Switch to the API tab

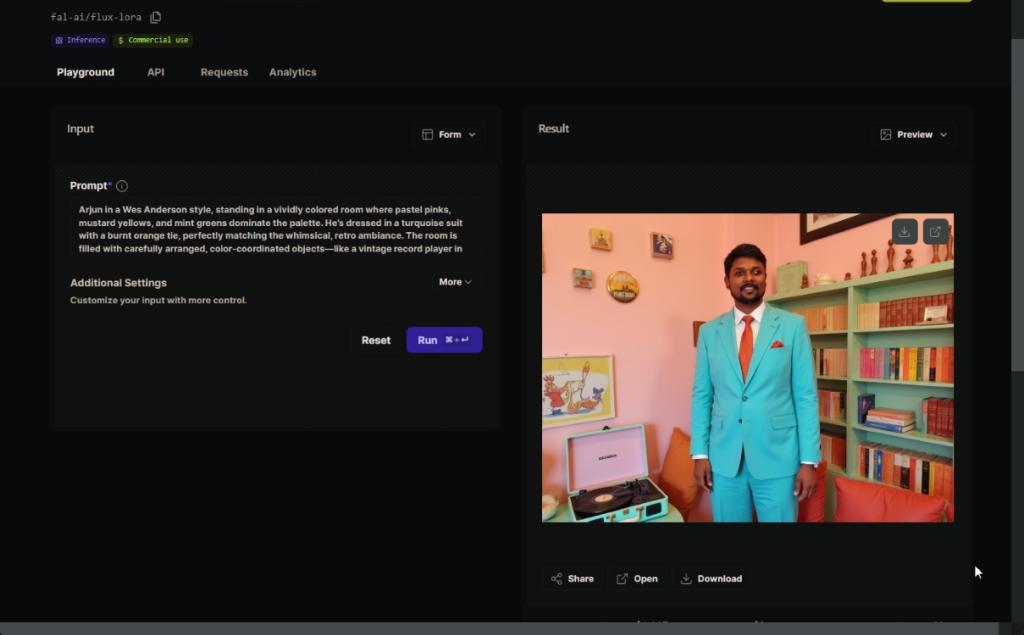[x=155, y=72]
